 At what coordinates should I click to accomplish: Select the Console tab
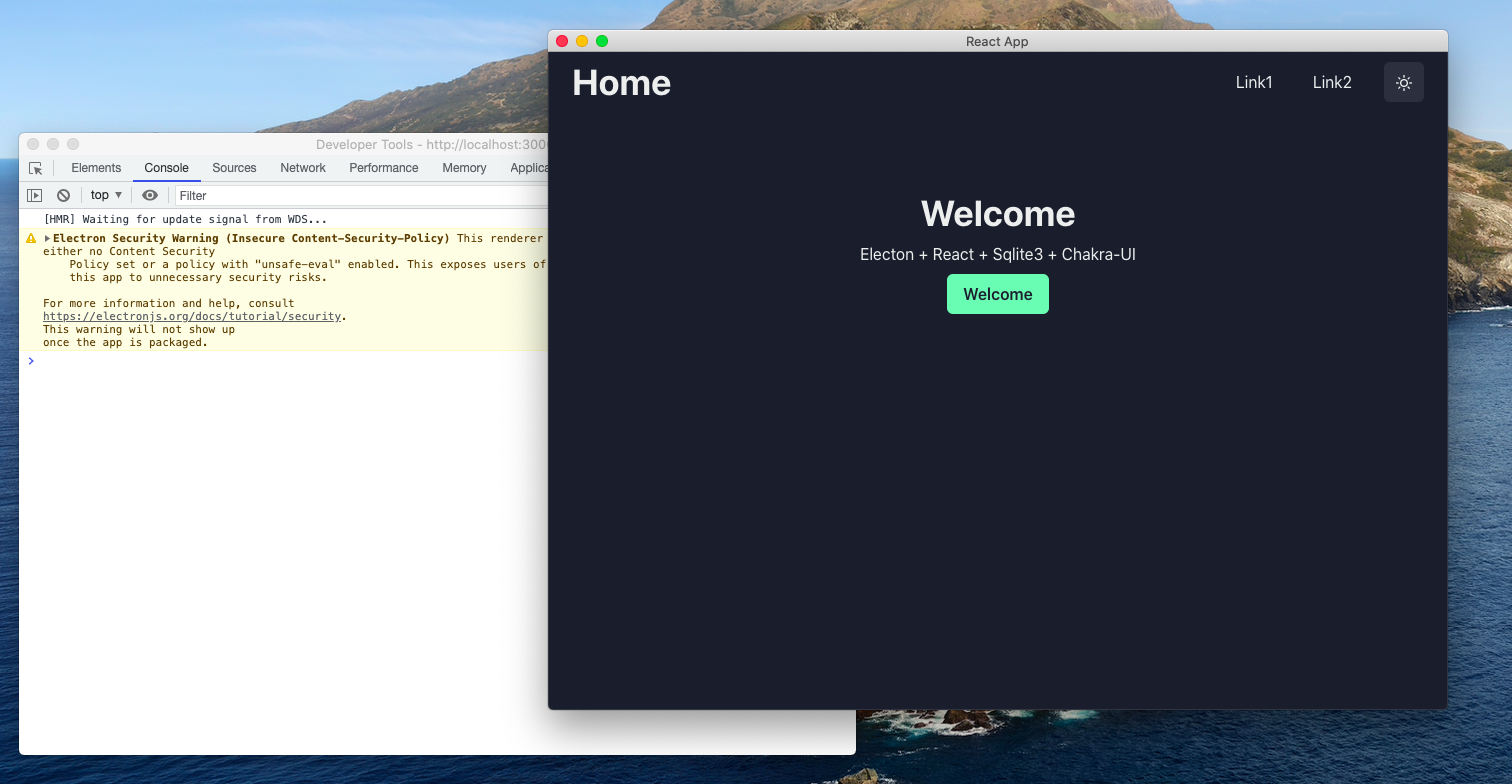coord(166,168)
